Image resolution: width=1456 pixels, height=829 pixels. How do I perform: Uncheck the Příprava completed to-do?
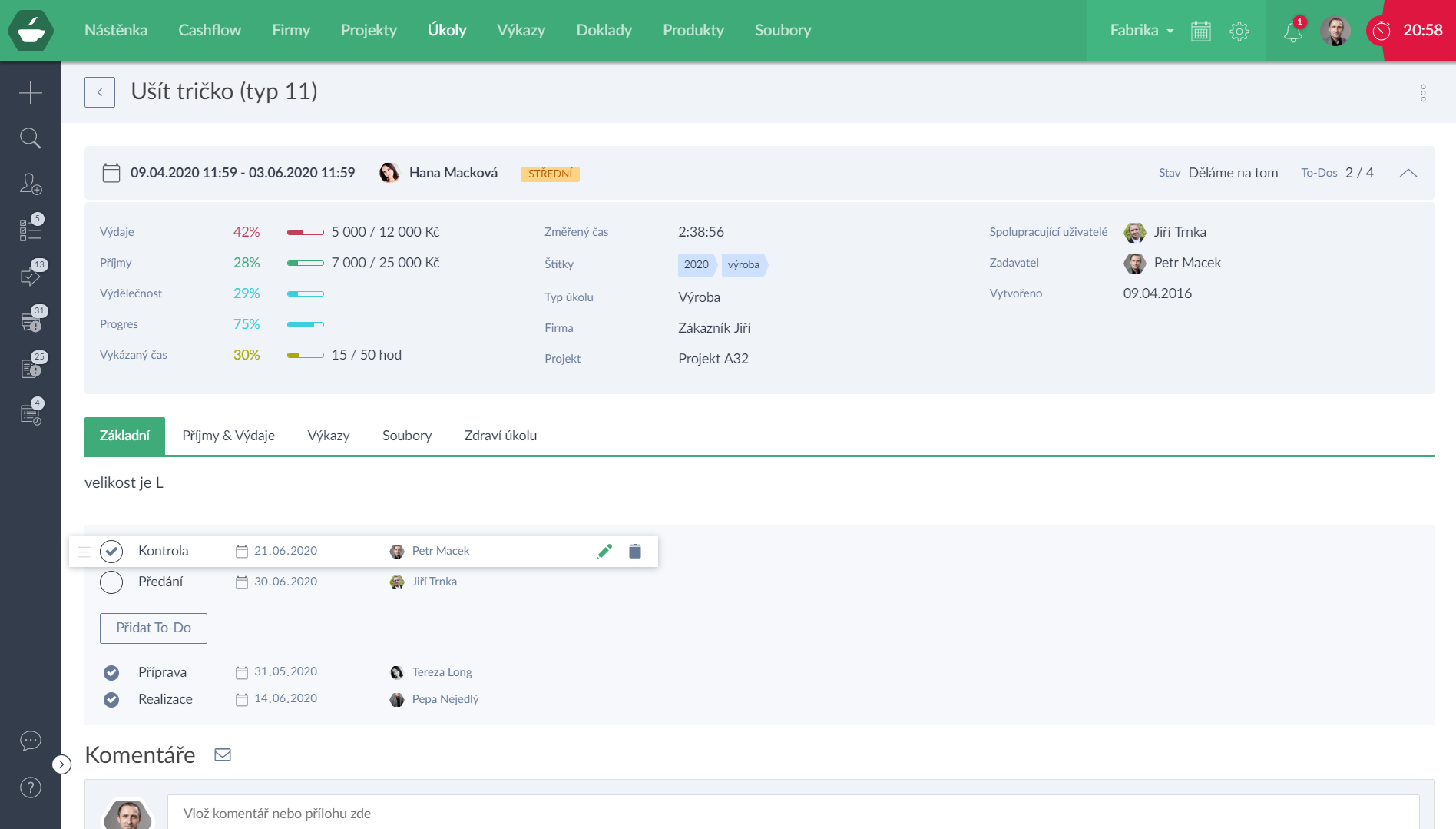point(111,673)
